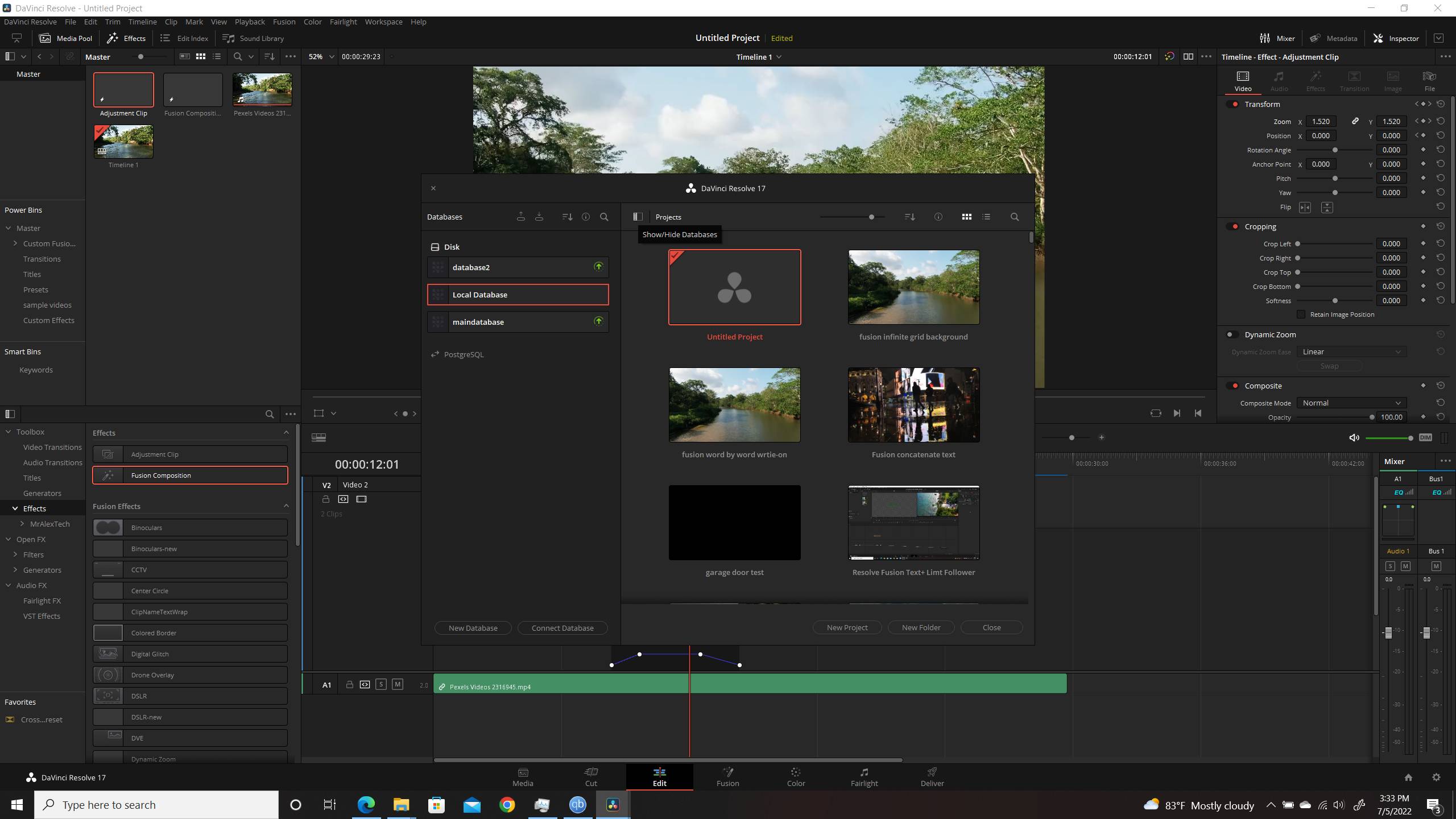Switch projects to thumbnail grid view
This screenshot has height=819, width=1456.
pos(966,217)
